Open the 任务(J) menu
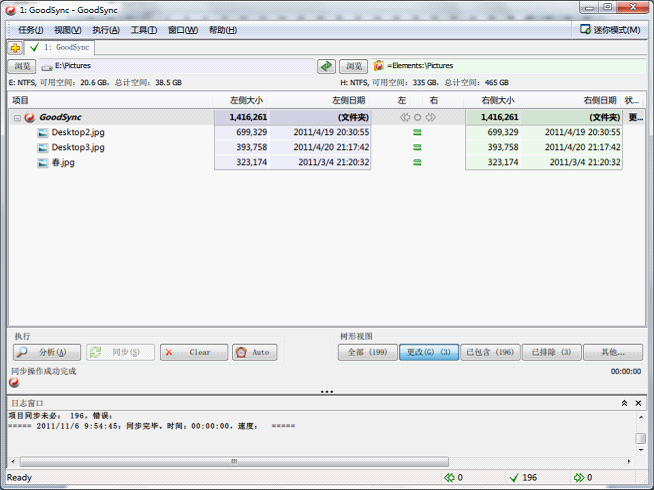Viewport: 654px width, 490px height. [30, 30]
